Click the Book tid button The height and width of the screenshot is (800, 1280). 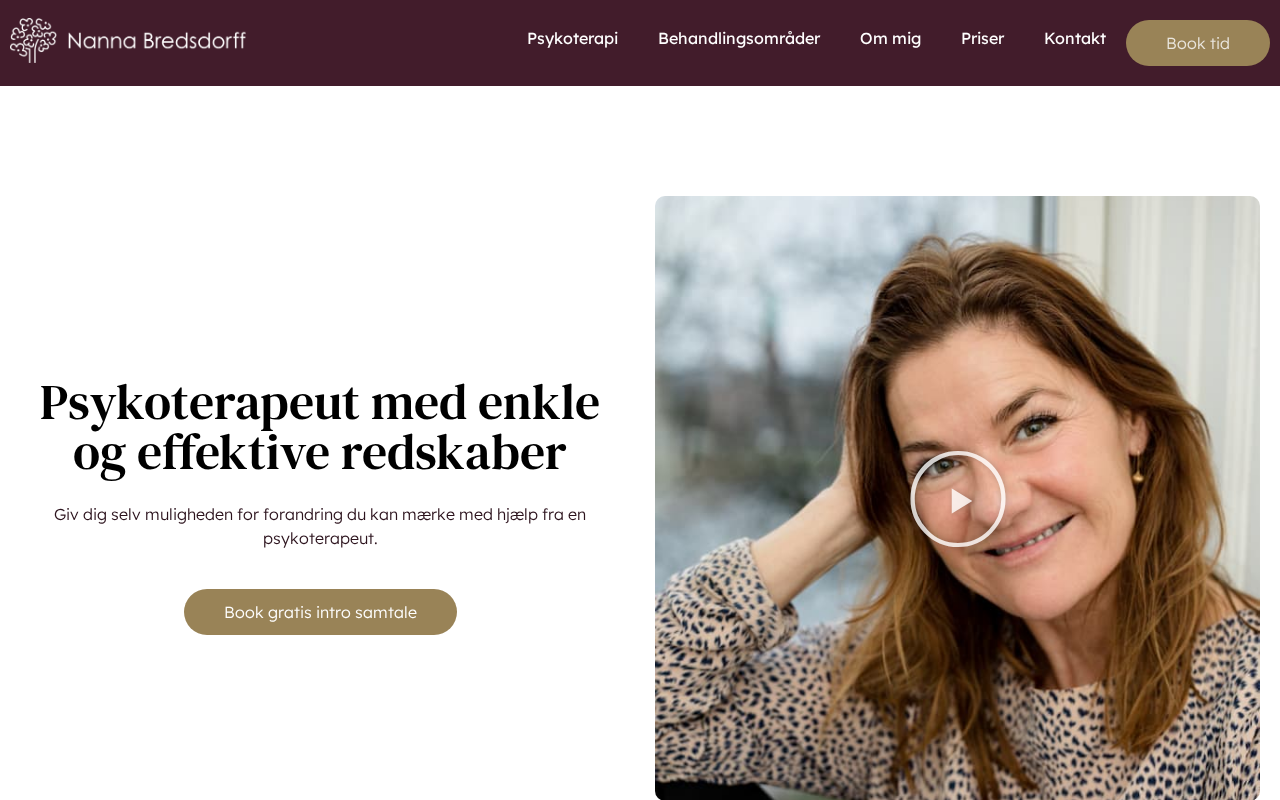point(1198,43)
